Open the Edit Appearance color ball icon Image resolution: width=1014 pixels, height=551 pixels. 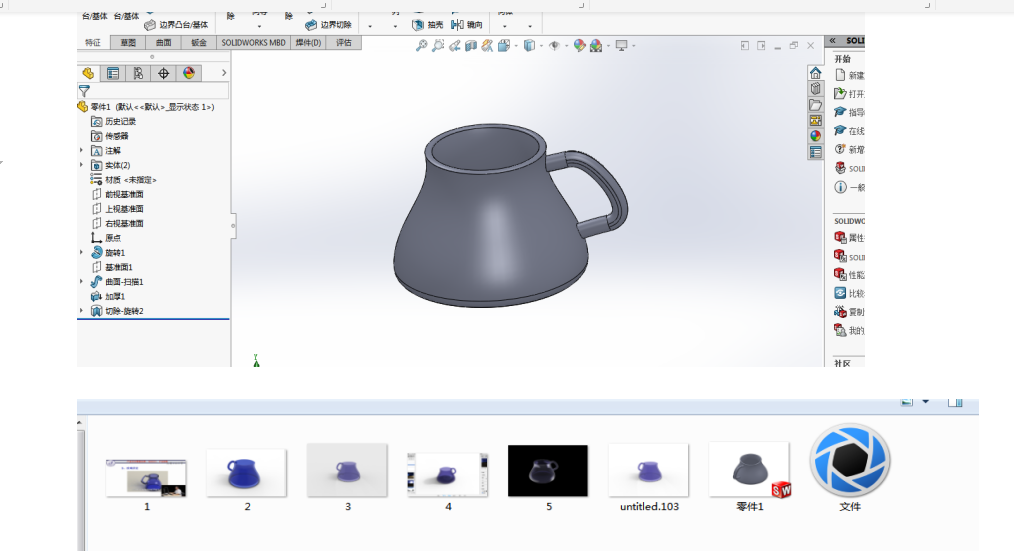pos(579,45)
